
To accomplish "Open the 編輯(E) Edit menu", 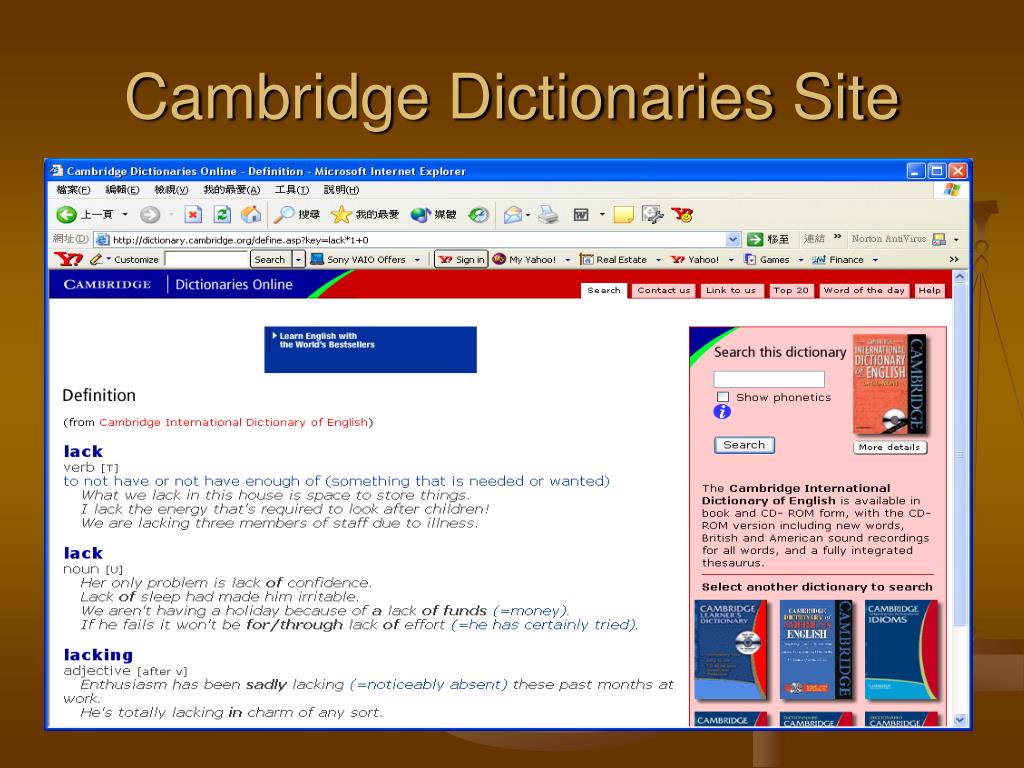I will (x=122, y=190).
